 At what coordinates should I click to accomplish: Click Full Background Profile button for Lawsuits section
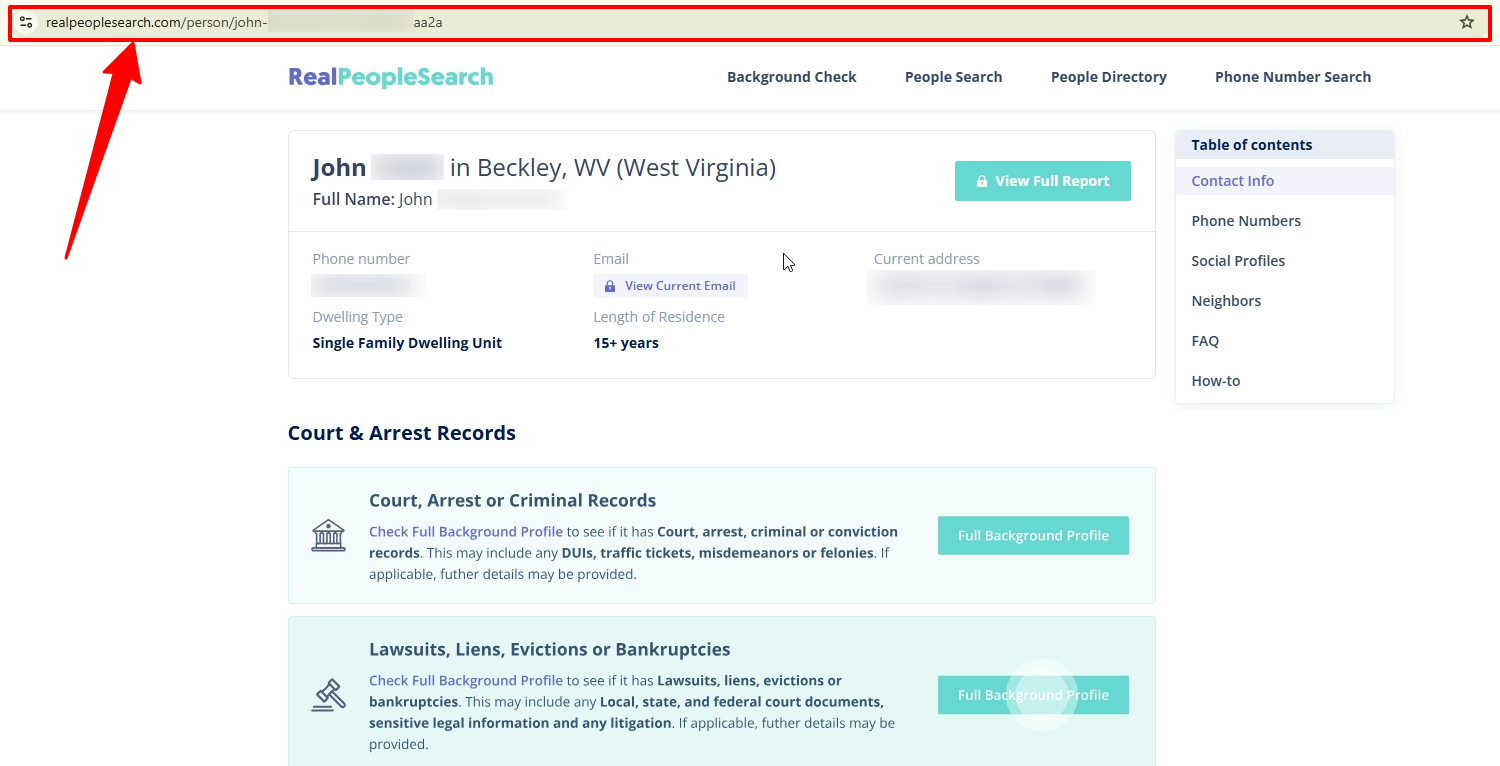1033,695
